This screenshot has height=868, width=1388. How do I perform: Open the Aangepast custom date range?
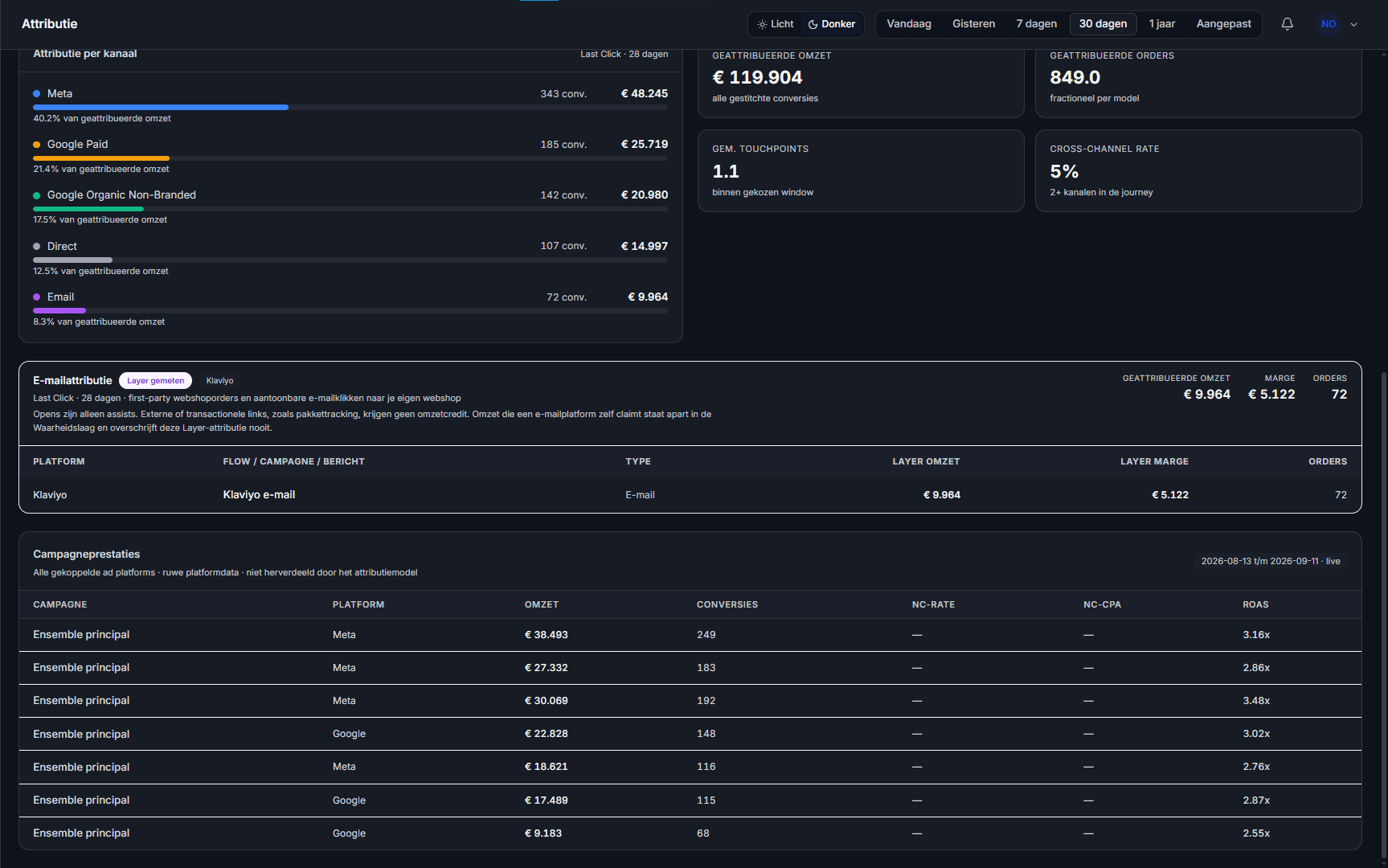[x=1223, y=24]
